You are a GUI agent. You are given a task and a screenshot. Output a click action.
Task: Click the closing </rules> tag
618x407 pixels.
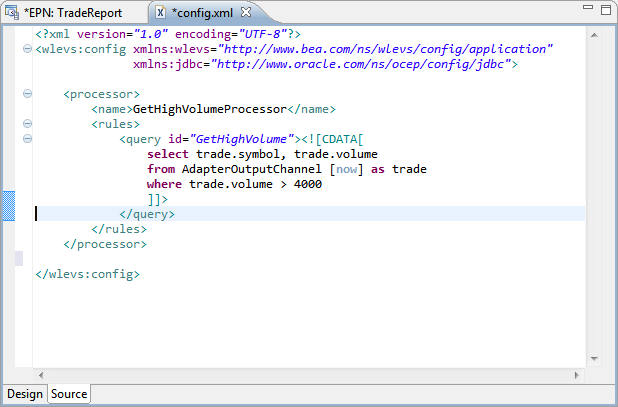[x=119, y=229]
